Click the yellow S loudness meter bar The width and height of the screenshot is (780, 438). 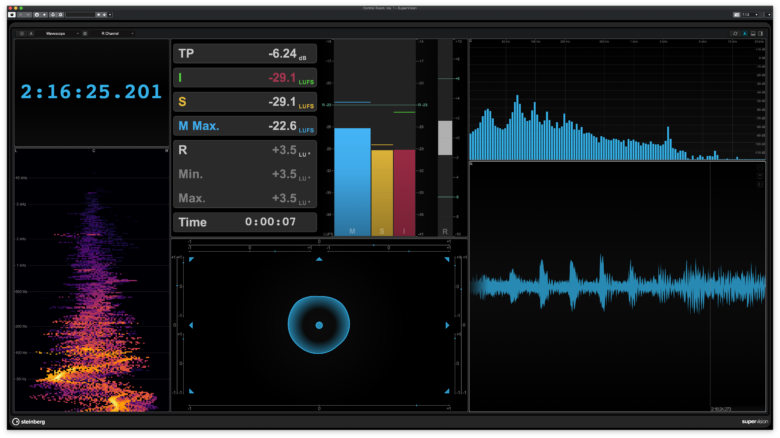tap(382, 190)
